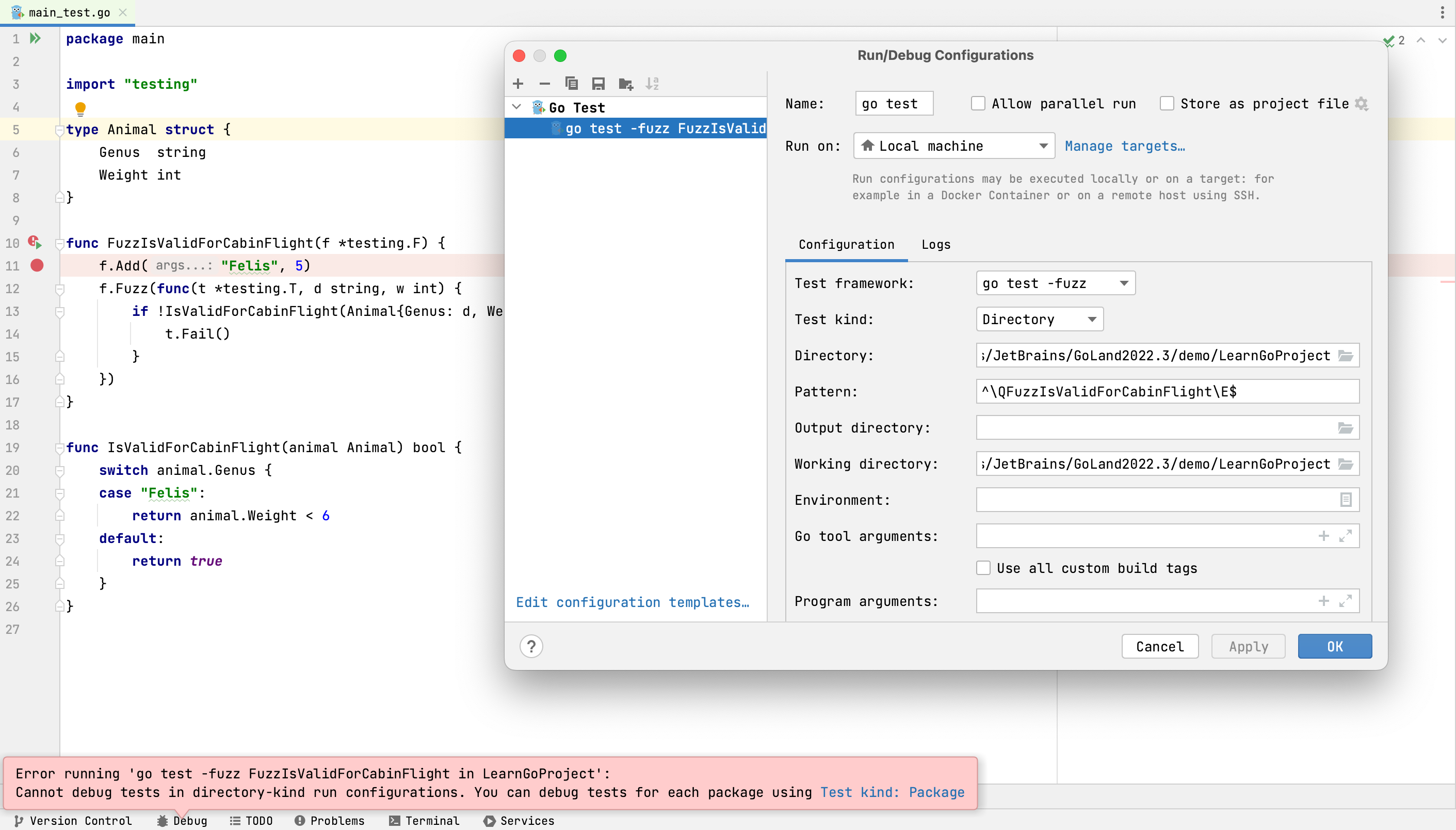
Task: Sort configurations alphabetically
Action: pos(653,83)
